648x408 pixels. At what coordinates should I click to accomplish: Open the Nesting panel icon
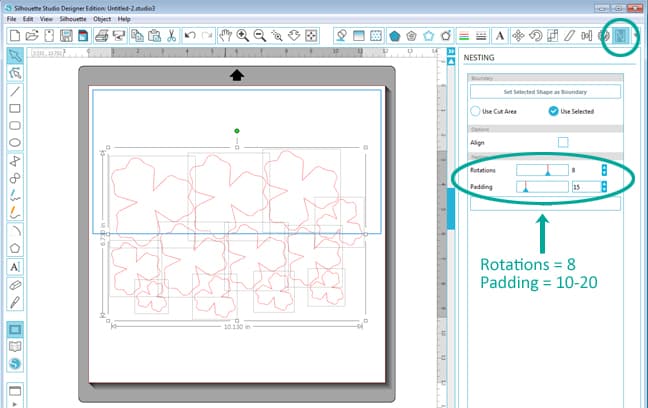[619, 36]
